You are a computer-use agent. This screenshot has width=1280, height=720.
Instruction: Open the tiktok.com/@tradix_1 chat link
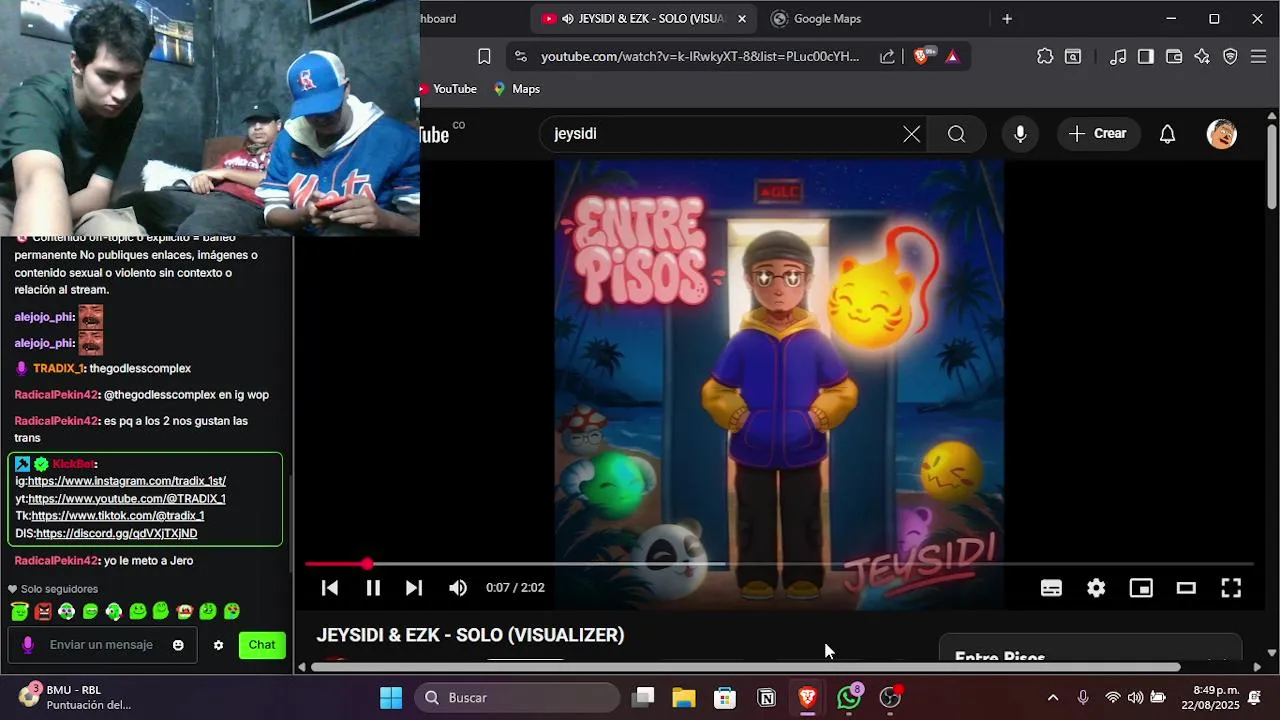click(118, 516)
